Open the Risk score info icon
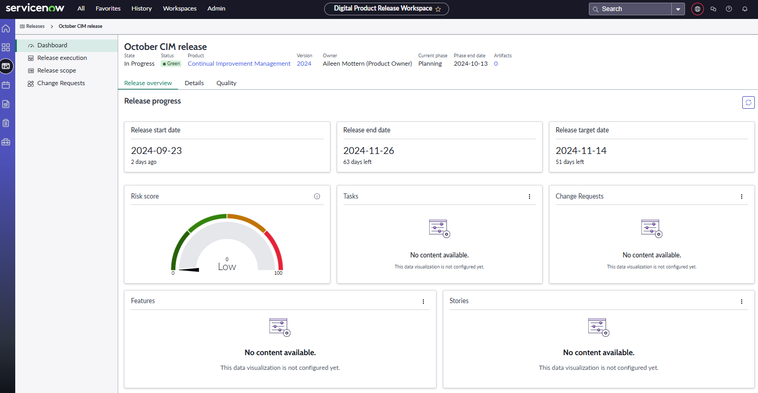 [317, 196]
